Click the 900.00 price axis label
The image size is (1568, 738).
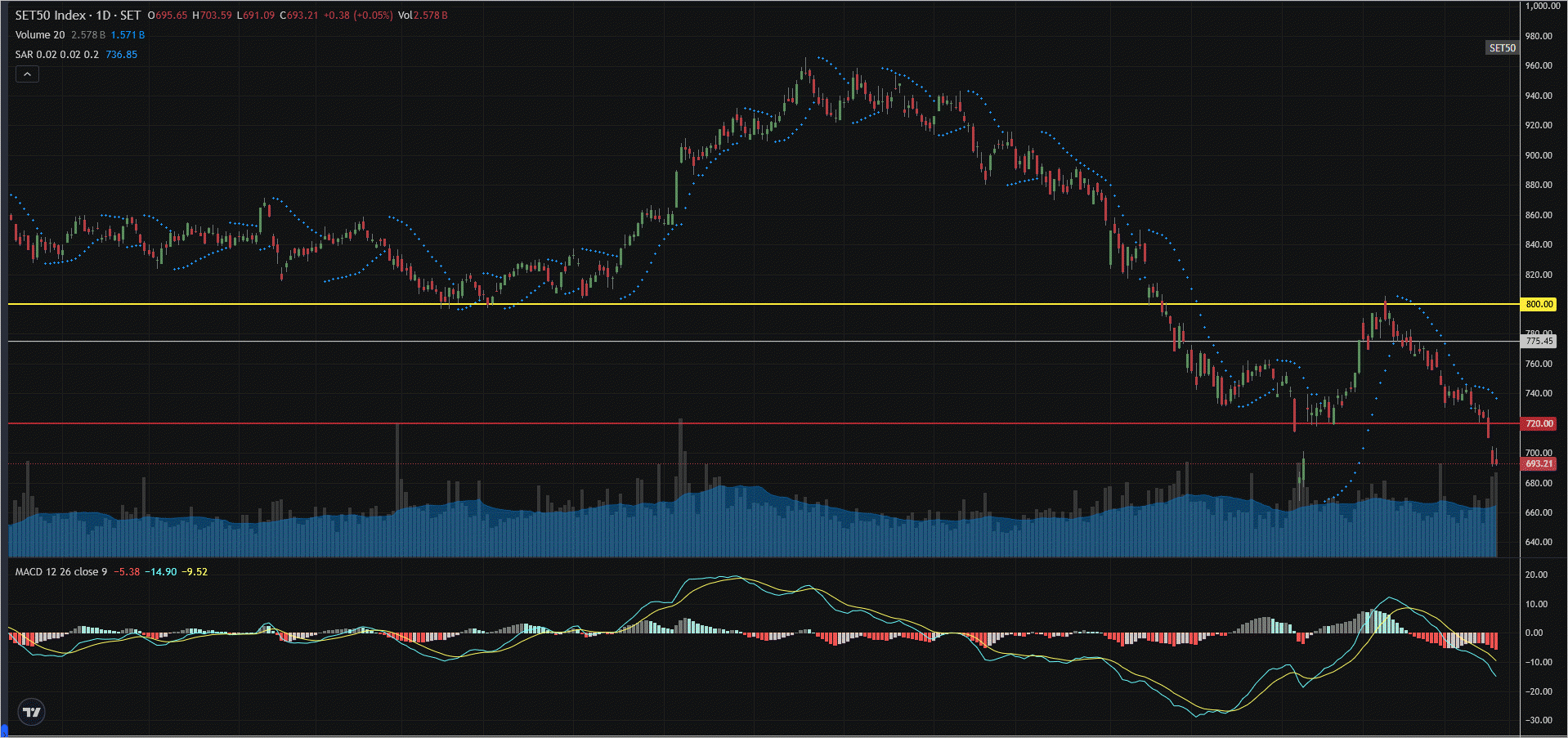click(1539, 155)
